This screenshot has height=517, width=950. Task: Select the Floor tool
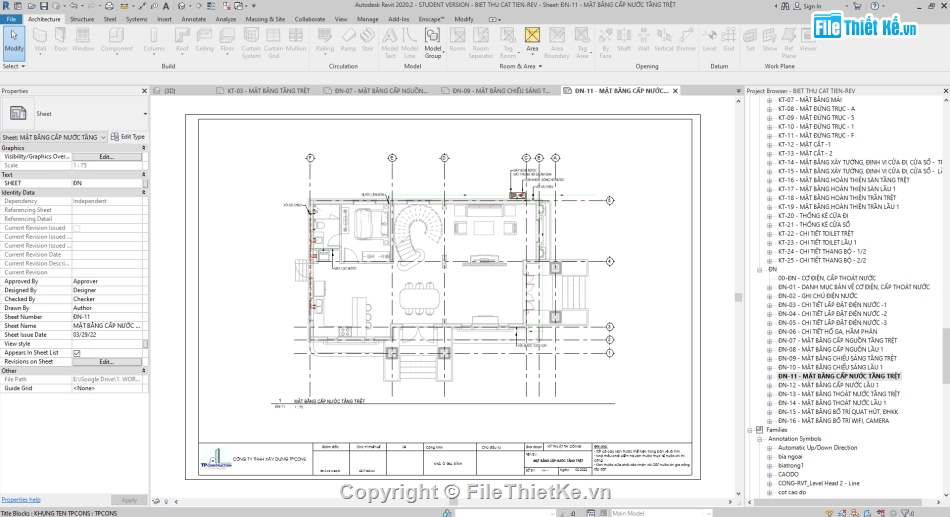(227, 41)
